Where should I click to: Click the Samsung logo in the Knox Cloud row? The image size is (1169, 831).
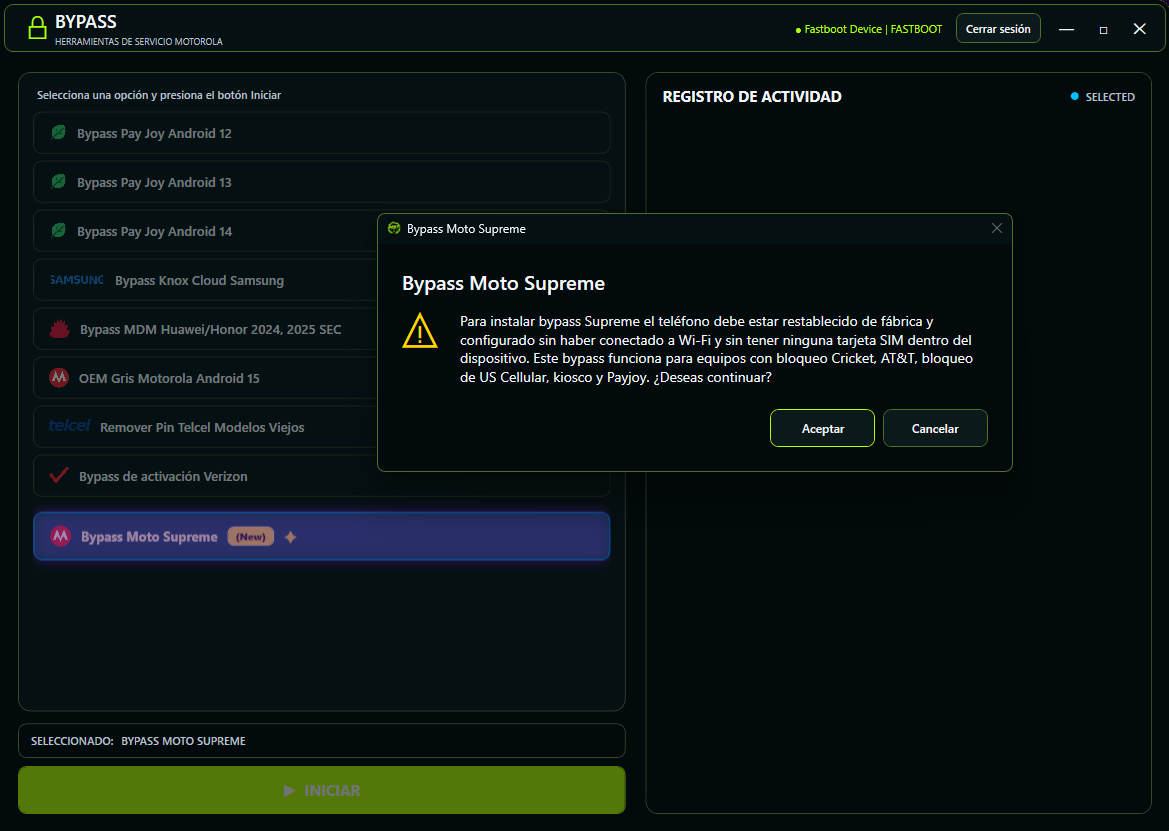point(77,280)
